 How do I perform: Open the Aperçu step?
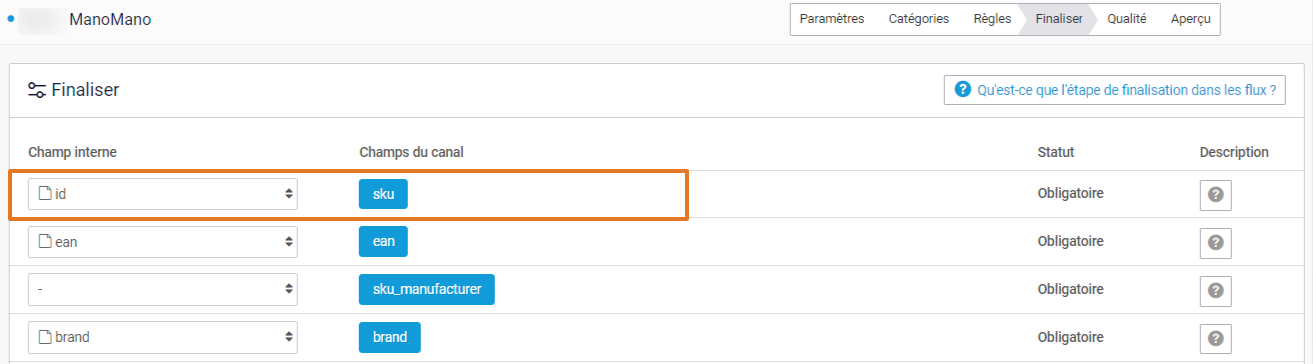coord(1190,19)
